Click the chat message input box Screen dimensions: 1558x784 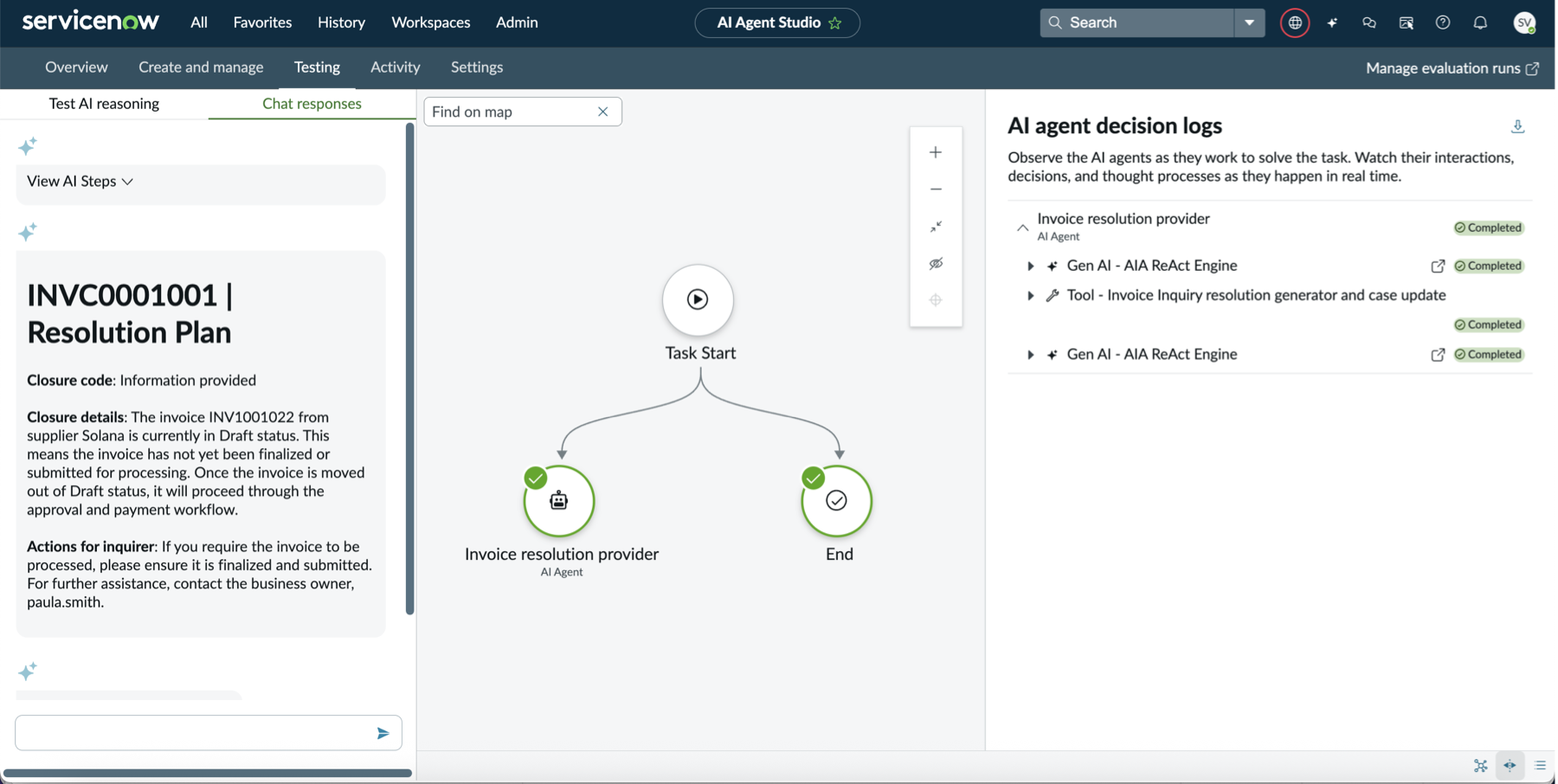(209, 733)
